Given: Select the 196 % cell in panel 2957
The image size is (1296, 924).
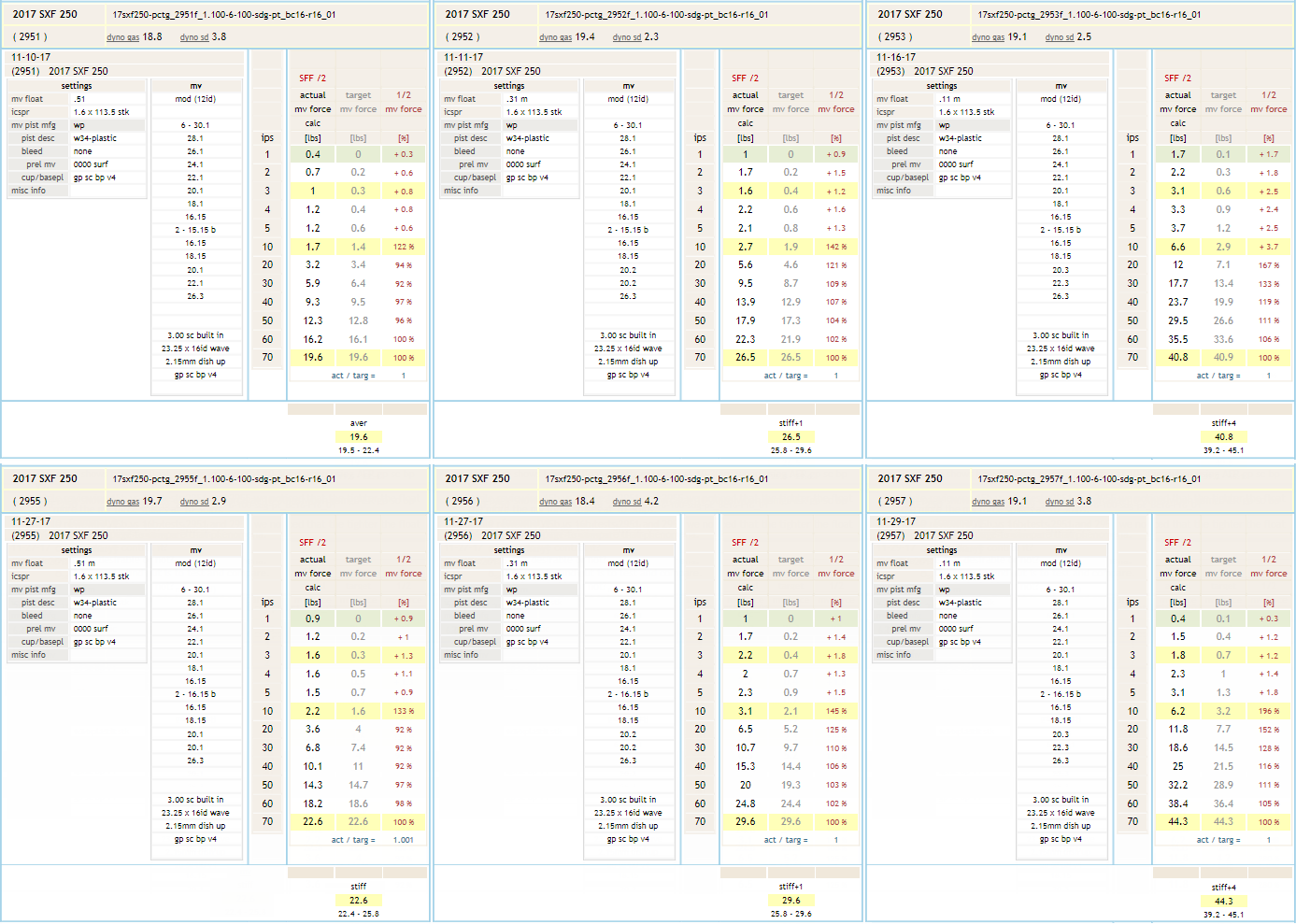Looking at the screenshot, I should click(1268, 711).
